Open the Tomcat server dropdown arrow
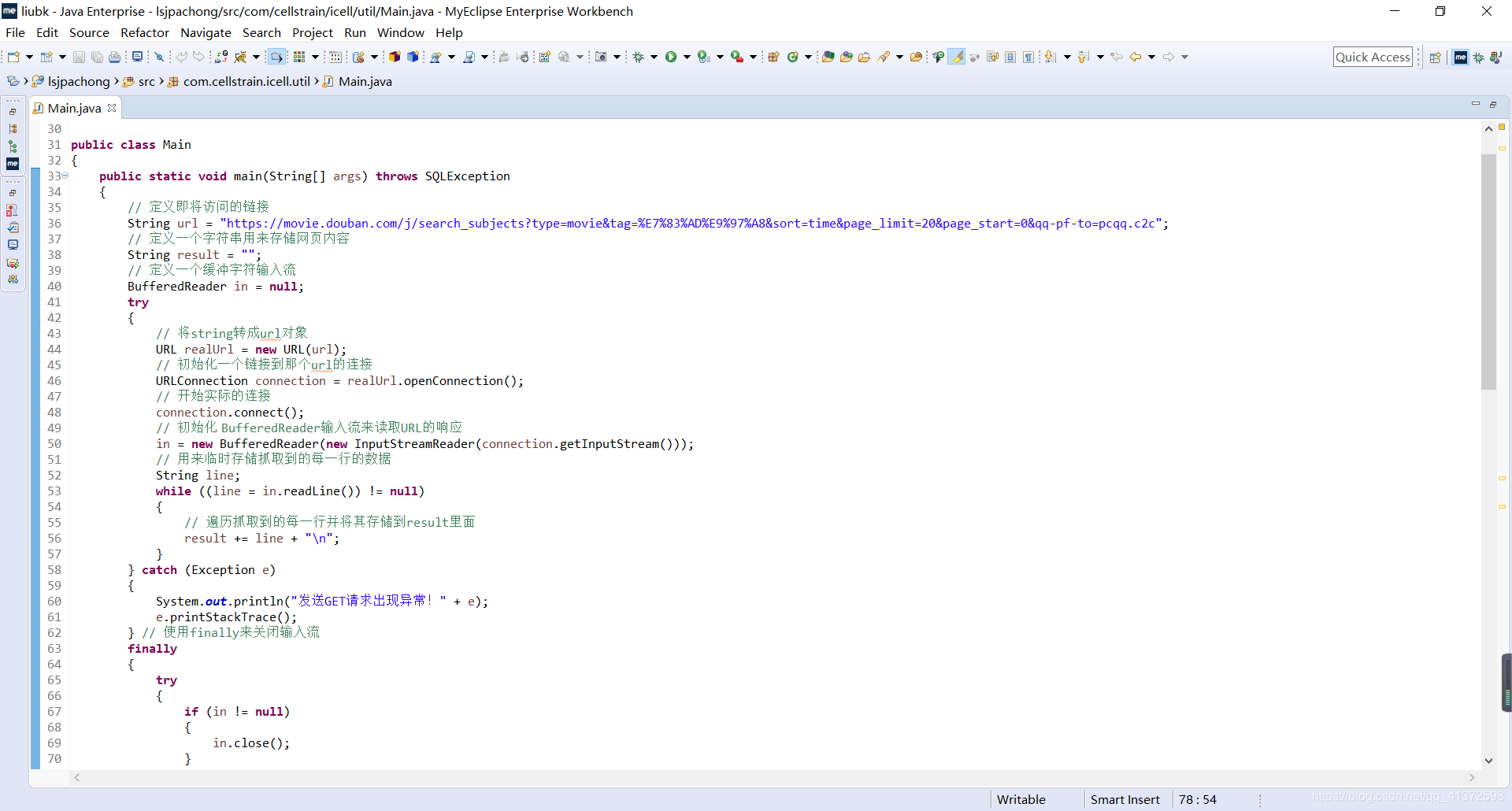Screen dimensions: 1512x811 coord(257,57)
